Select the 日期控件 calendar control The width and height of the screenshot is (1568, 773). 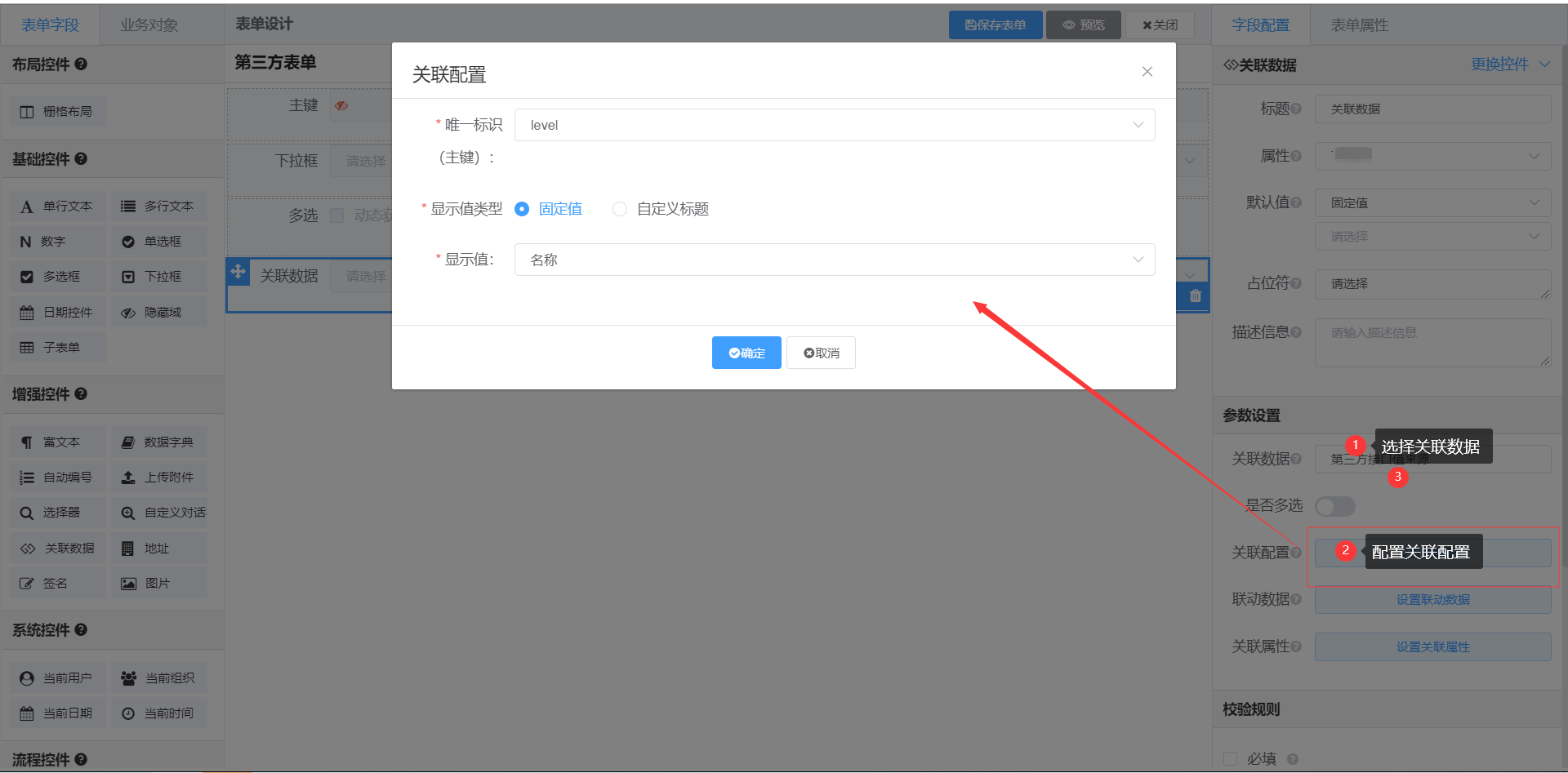coord(58,313)
